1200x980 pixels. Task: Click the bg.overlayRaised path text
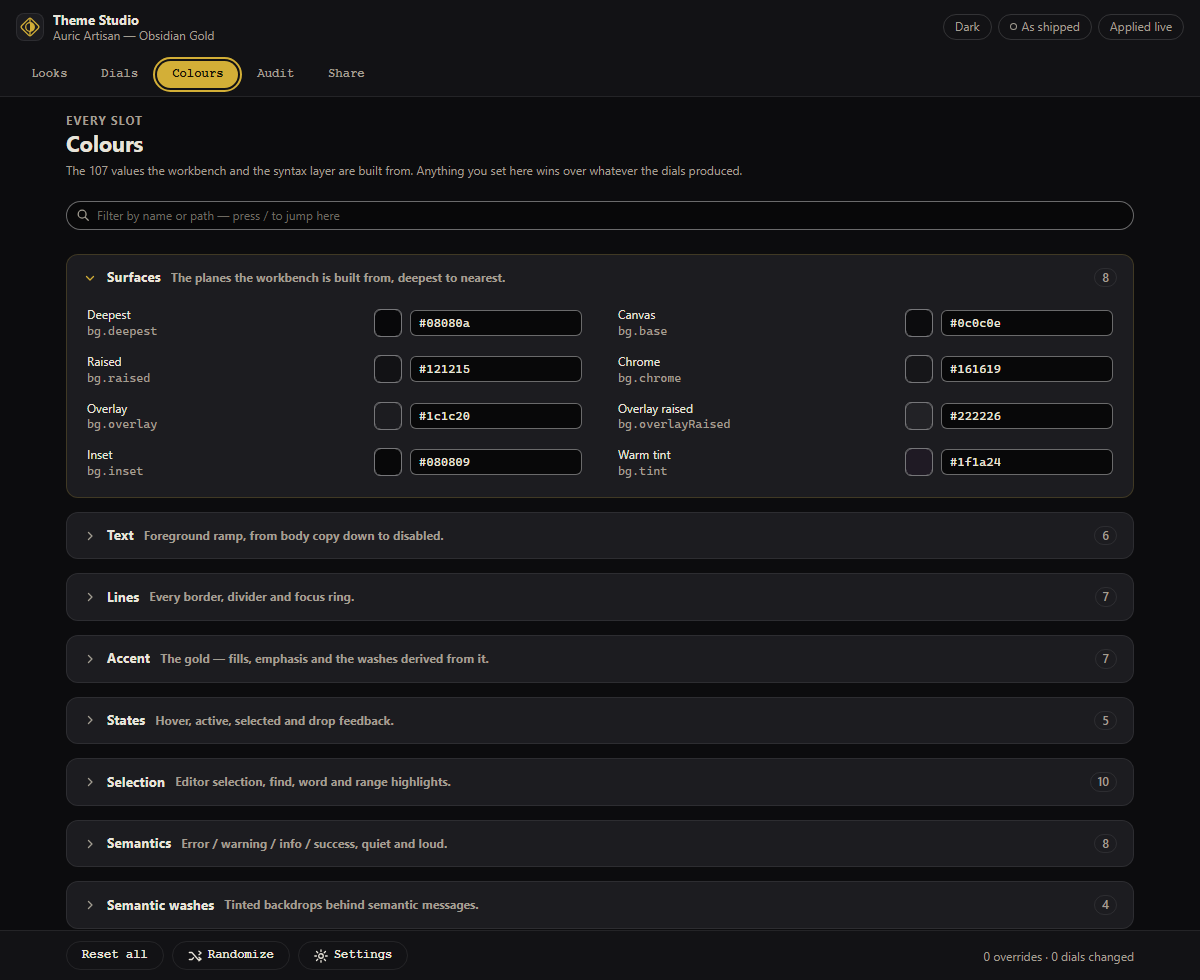(674, 424)
